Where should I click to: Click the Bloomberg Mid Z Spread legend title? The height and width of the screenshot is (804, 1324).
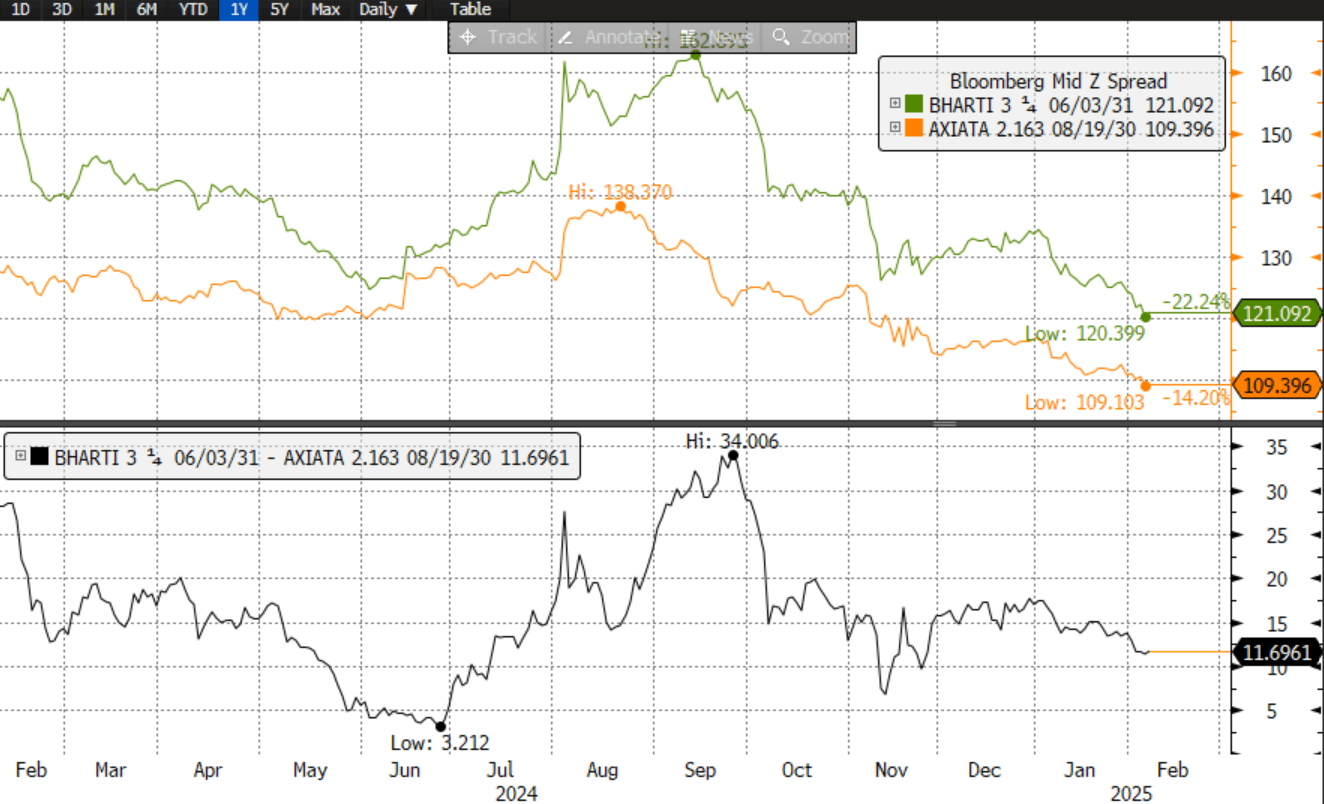1058,81
